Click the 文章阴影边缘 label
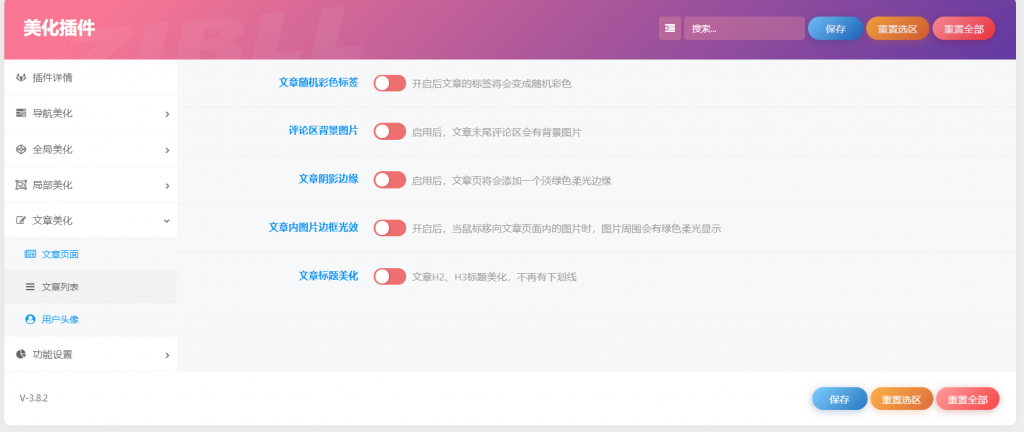The image size is (1024, 432). [328, 179]
